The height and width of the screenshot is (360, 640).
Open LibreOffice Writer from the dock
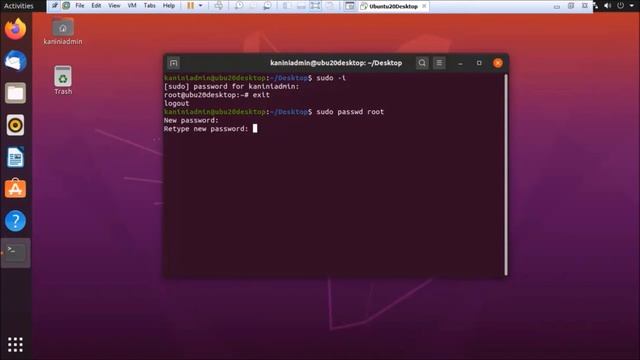(x=16, y=157)
